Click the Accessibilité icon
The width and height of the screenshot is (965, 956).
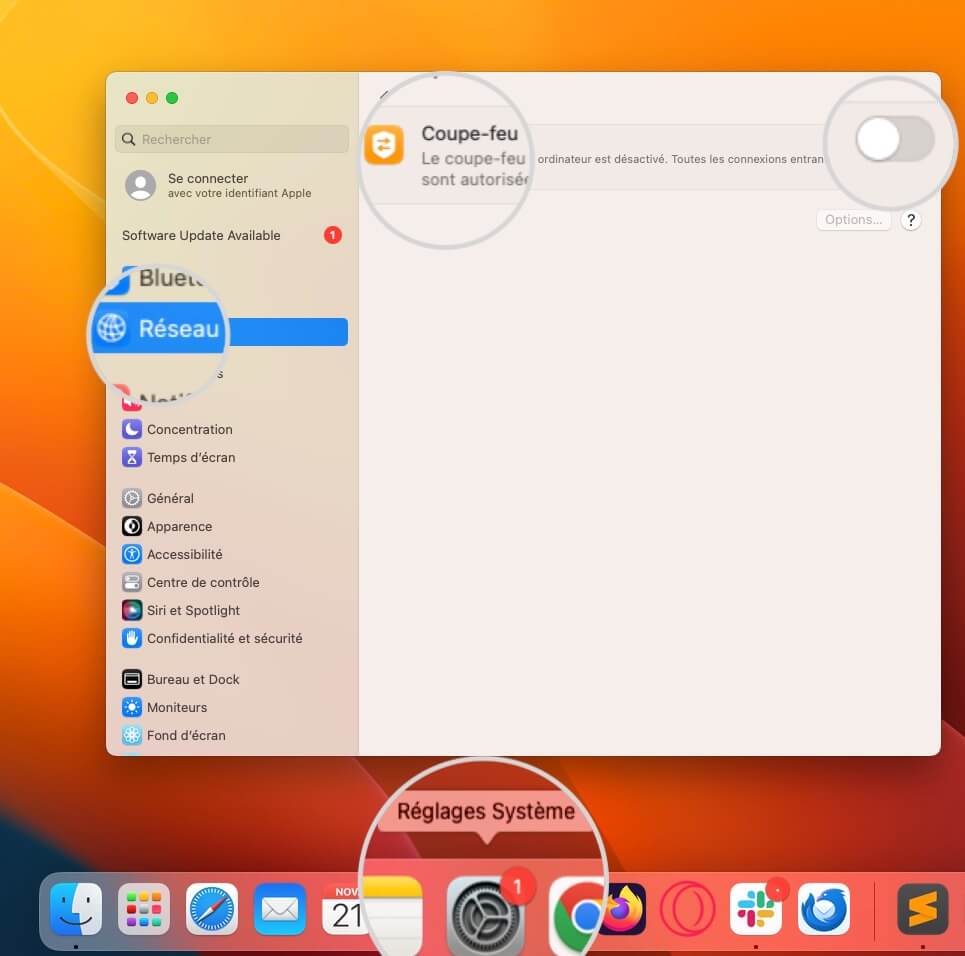132,554
